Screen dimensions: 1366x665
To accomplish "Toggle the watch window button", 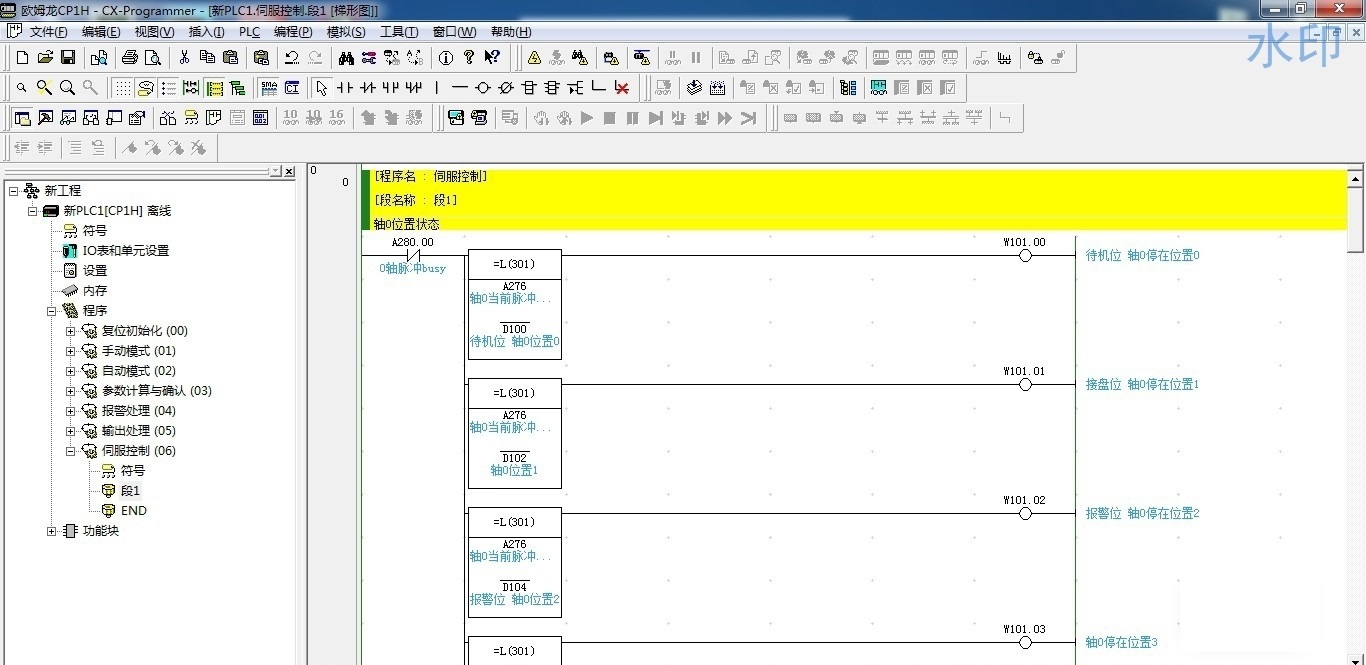I will point(68,118).
